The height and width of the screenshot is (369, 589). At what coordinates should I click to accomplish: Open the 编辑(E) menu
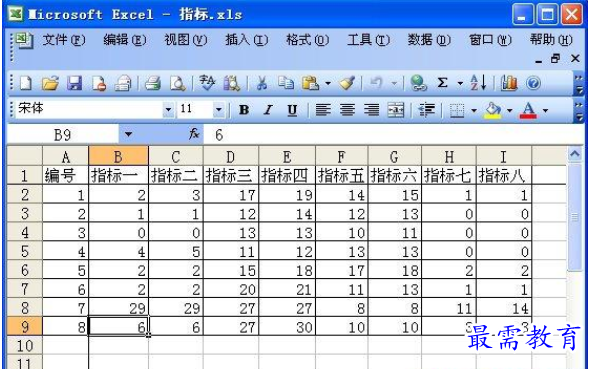pyautogui.click(x=125, y=39)
